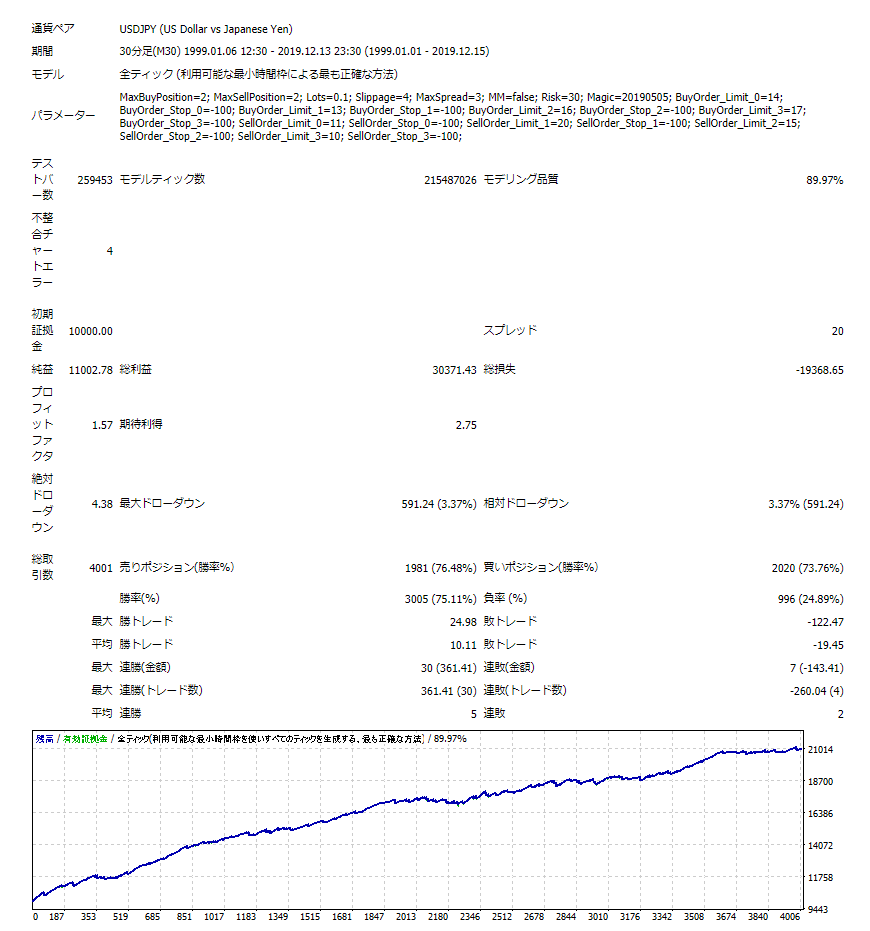Click the total trades value 4001
This screenshot has height=931, width=870.
pos(101,568)
